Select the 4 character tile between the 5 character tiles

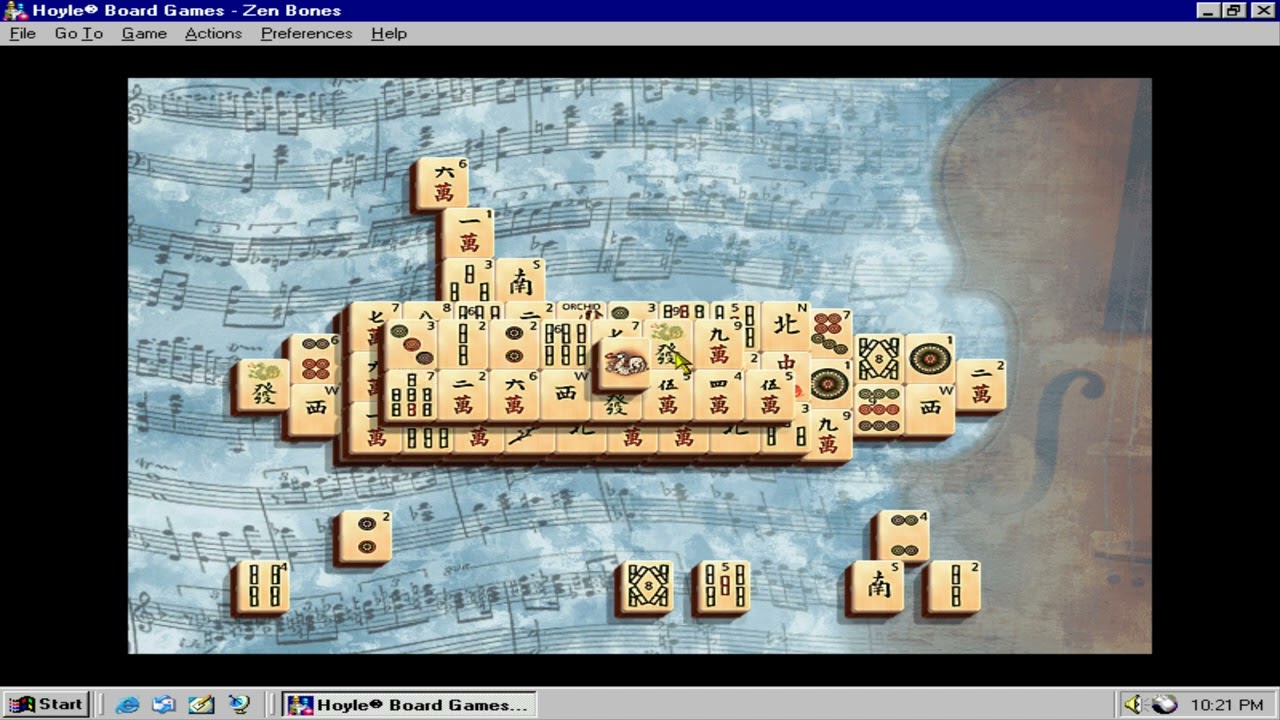tap(719, 395)
